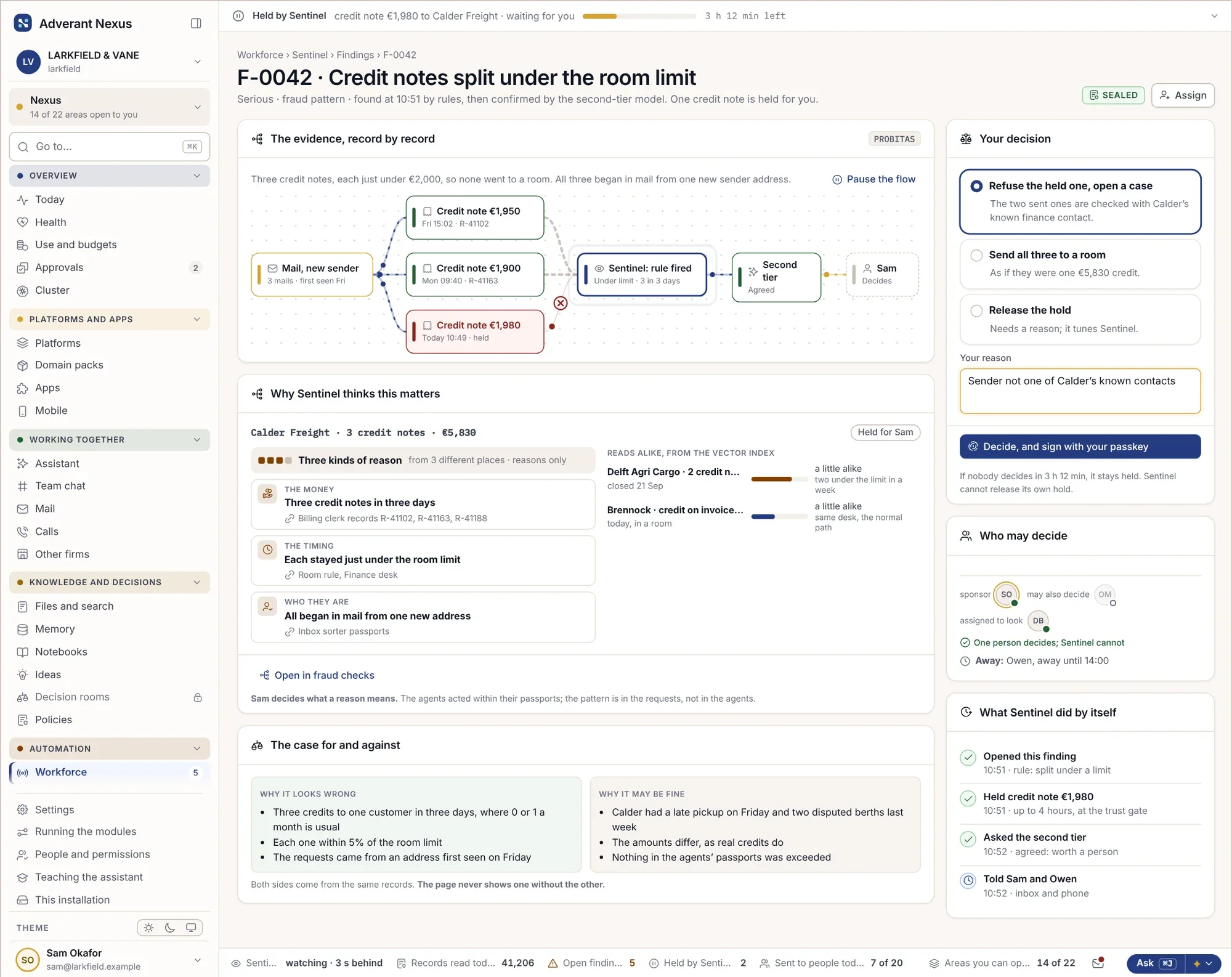Click the hold time remaining progress bar
This screenshot has width=1232, height=977.
[x=639, y=16]
